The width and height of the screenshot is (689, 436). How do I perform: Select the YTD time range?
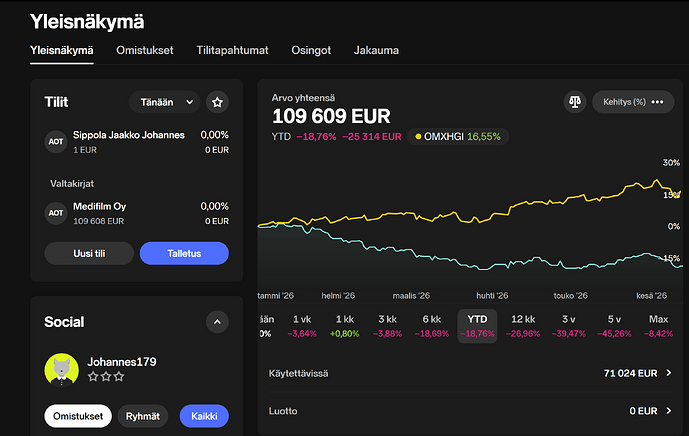click(477, 326)
